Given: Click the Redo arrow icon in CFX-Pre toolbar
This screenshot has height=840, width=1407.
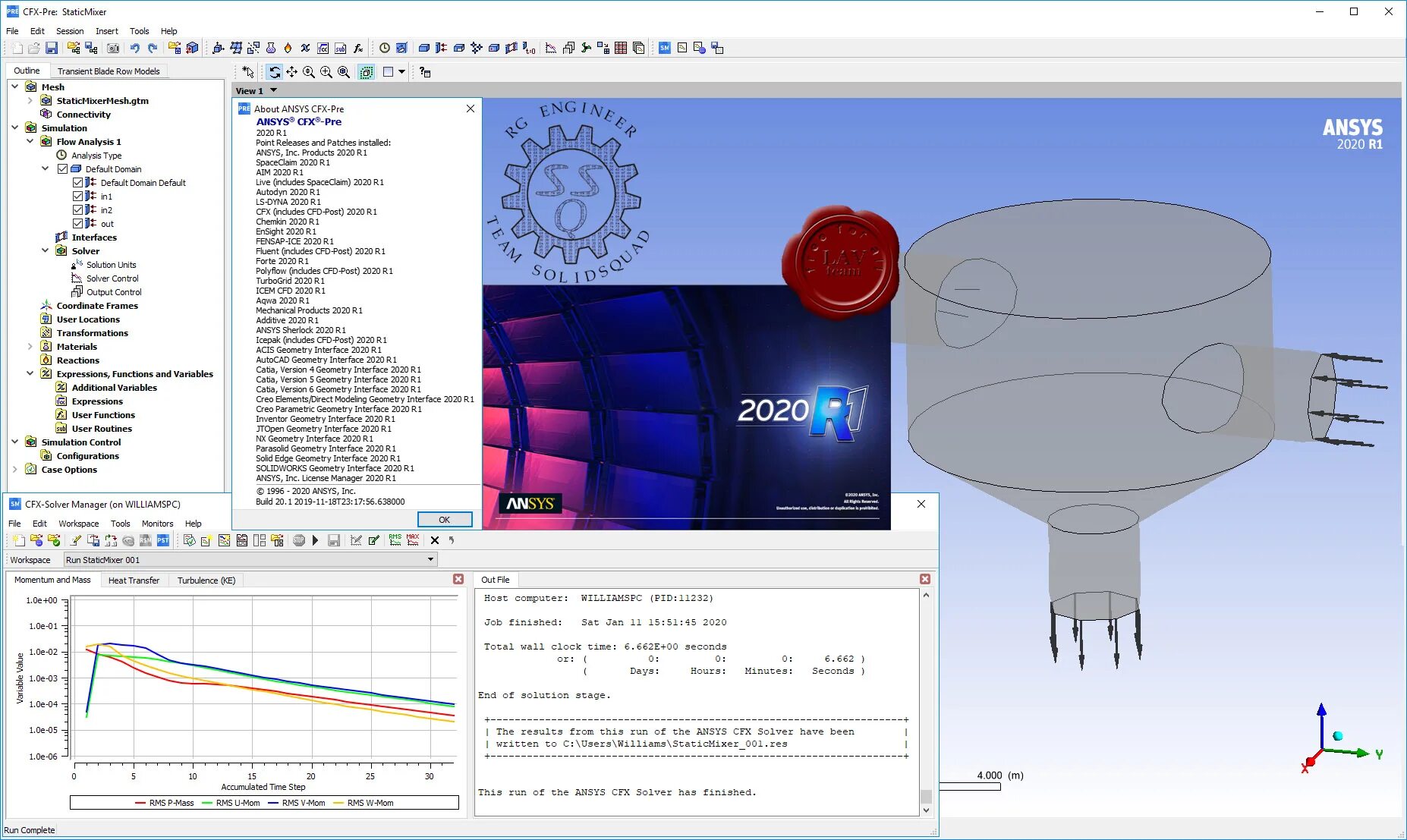Looking at the screenshot, I should (153, 48).
